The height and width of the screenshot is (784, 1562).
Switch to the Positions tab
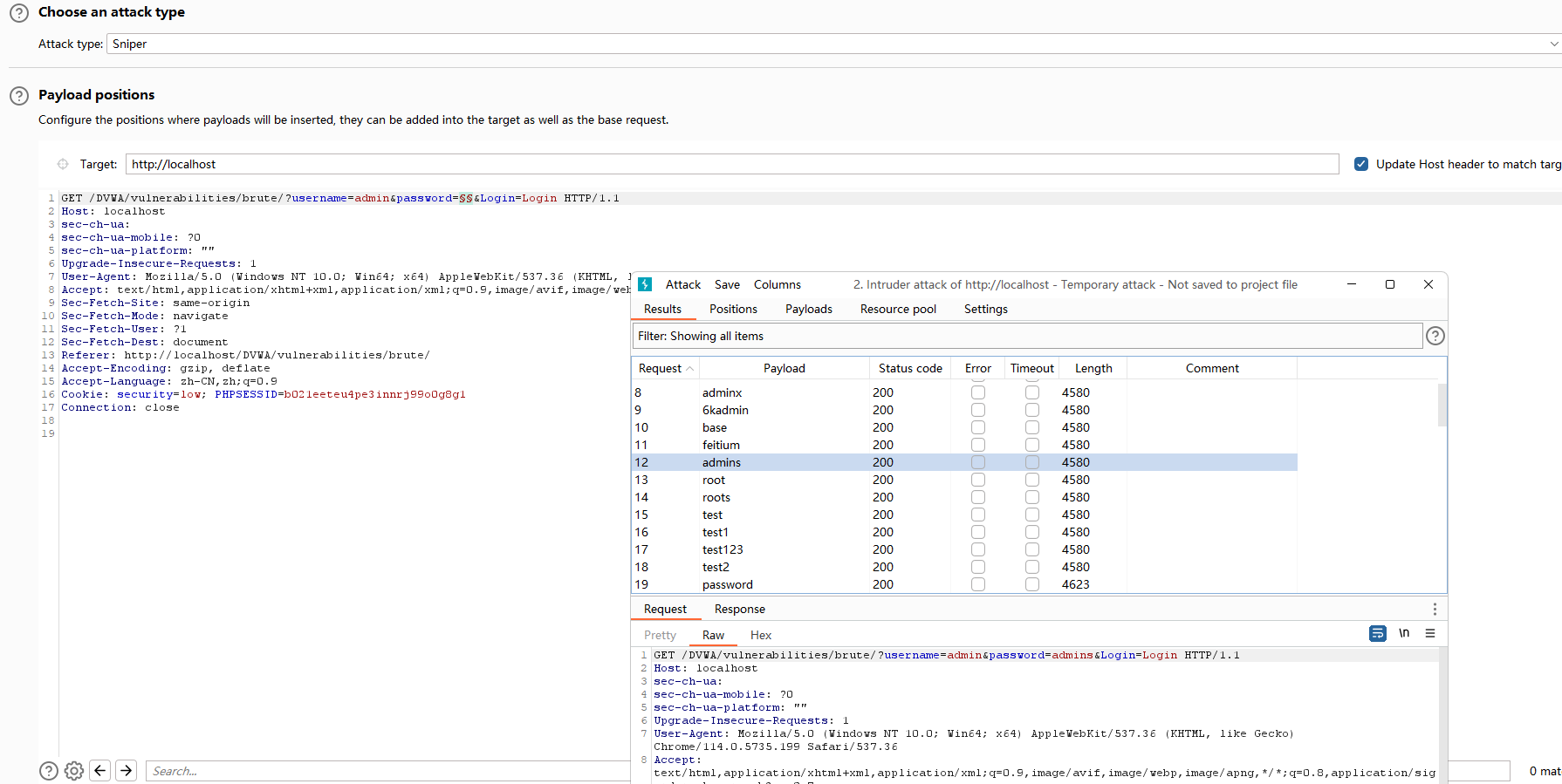coord(733,309)
